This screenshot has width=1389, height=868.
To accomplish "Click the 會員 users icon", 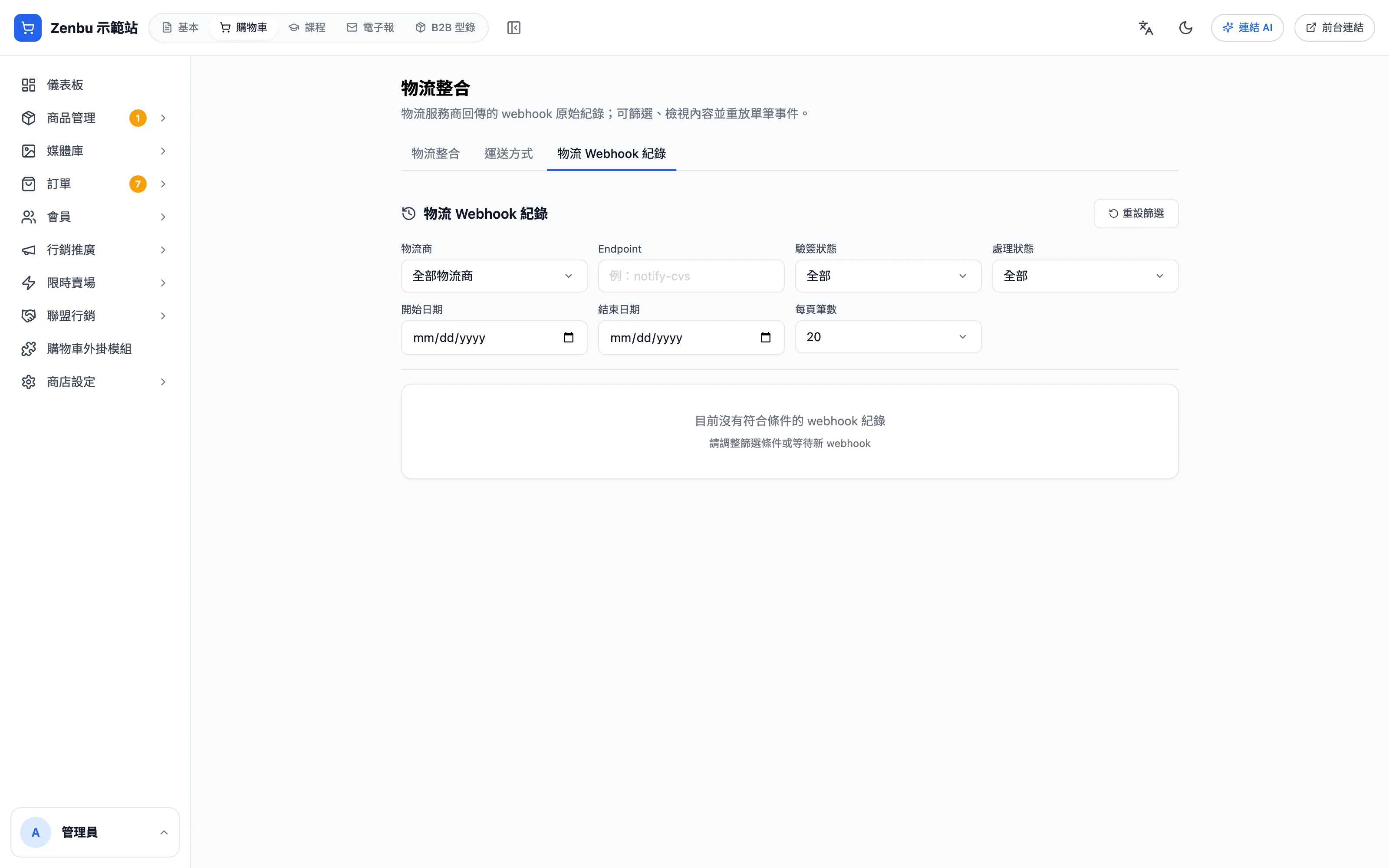I will pos(29,217).
